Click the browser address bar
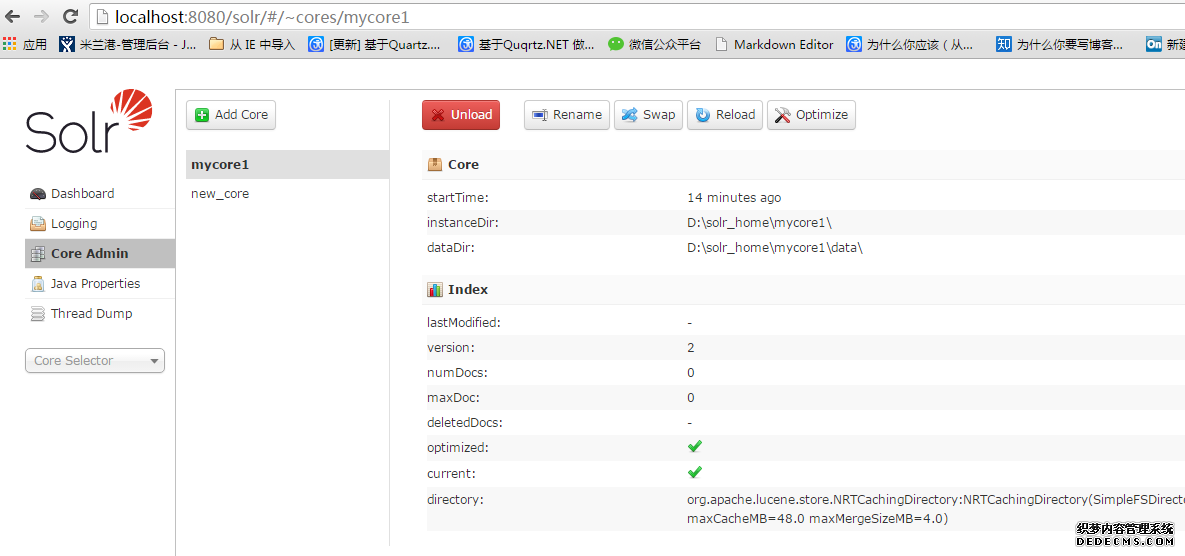Viewport: 1185px width, 556px height. point(600,17)
